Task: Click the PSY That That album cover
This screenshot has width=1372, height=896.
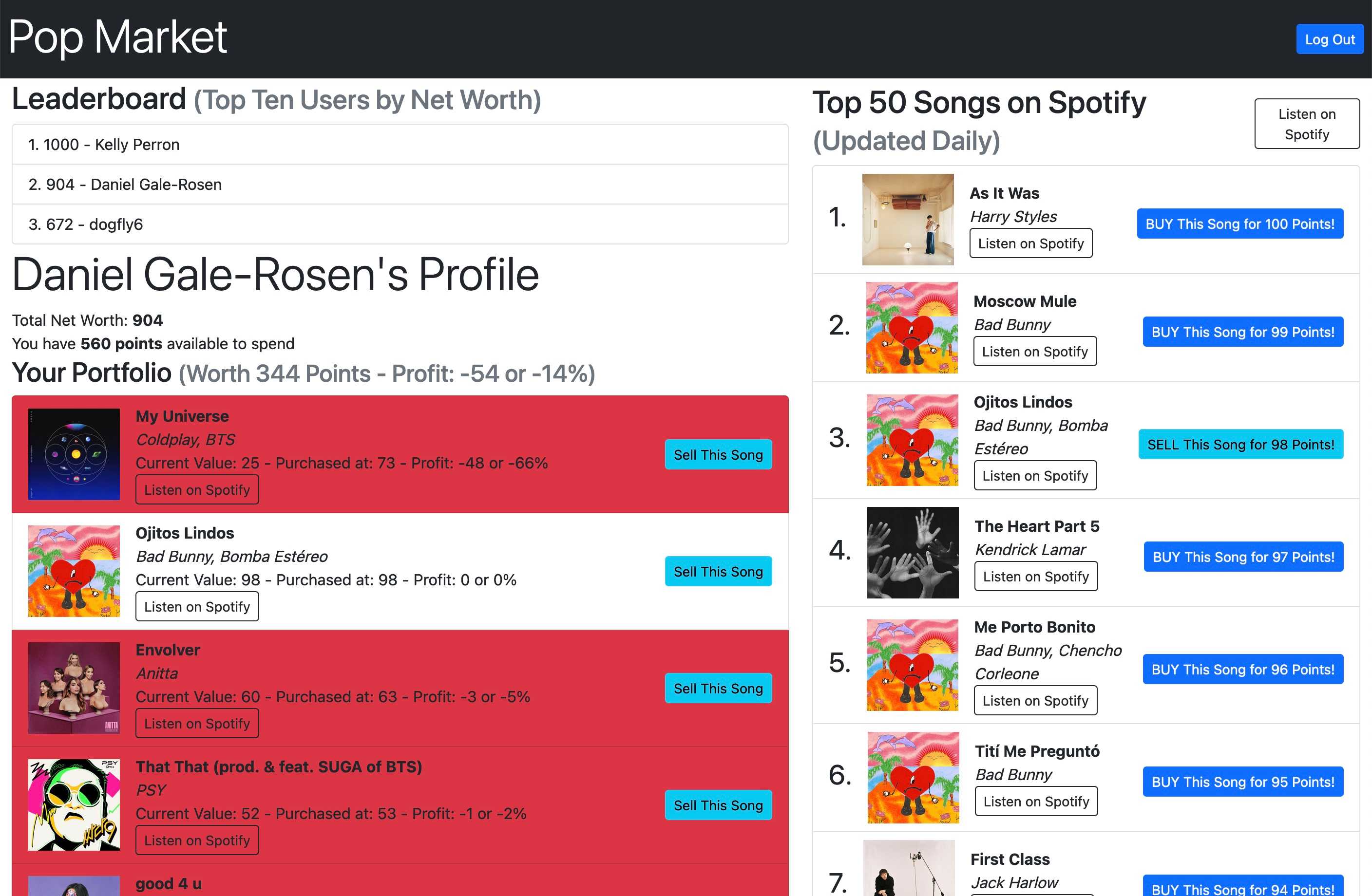Action: click(x=74, y=804)
